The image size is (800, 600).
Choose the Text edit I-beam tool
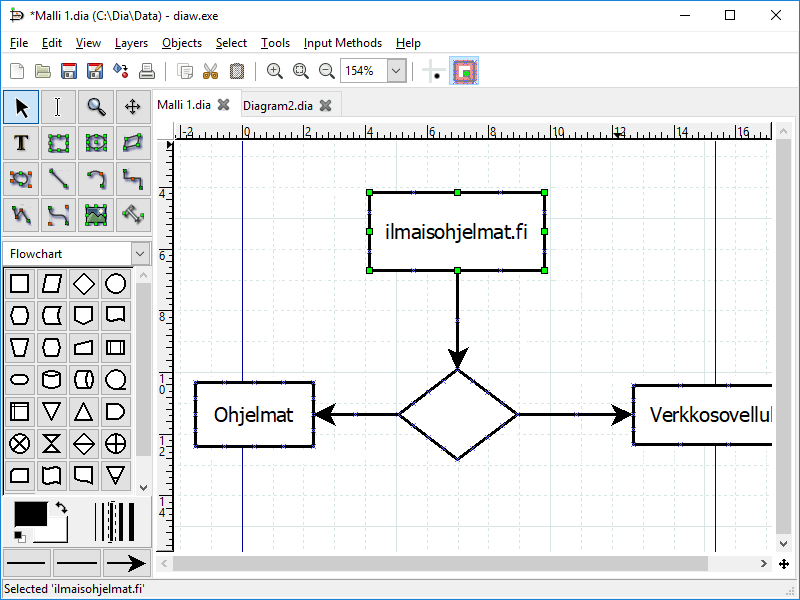(x=58, y=107)
